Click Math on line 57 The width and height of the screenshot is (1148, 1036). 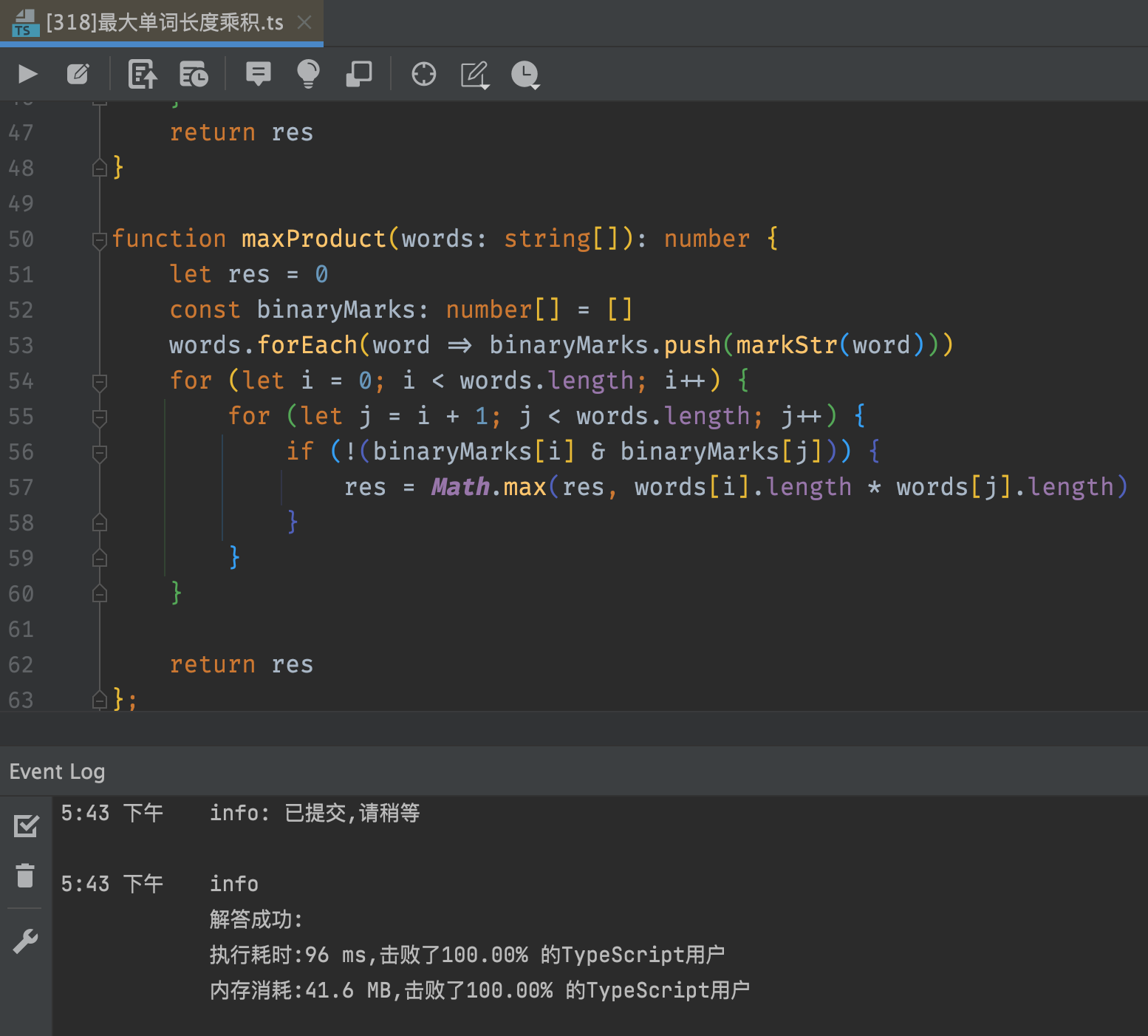[460, 487]
